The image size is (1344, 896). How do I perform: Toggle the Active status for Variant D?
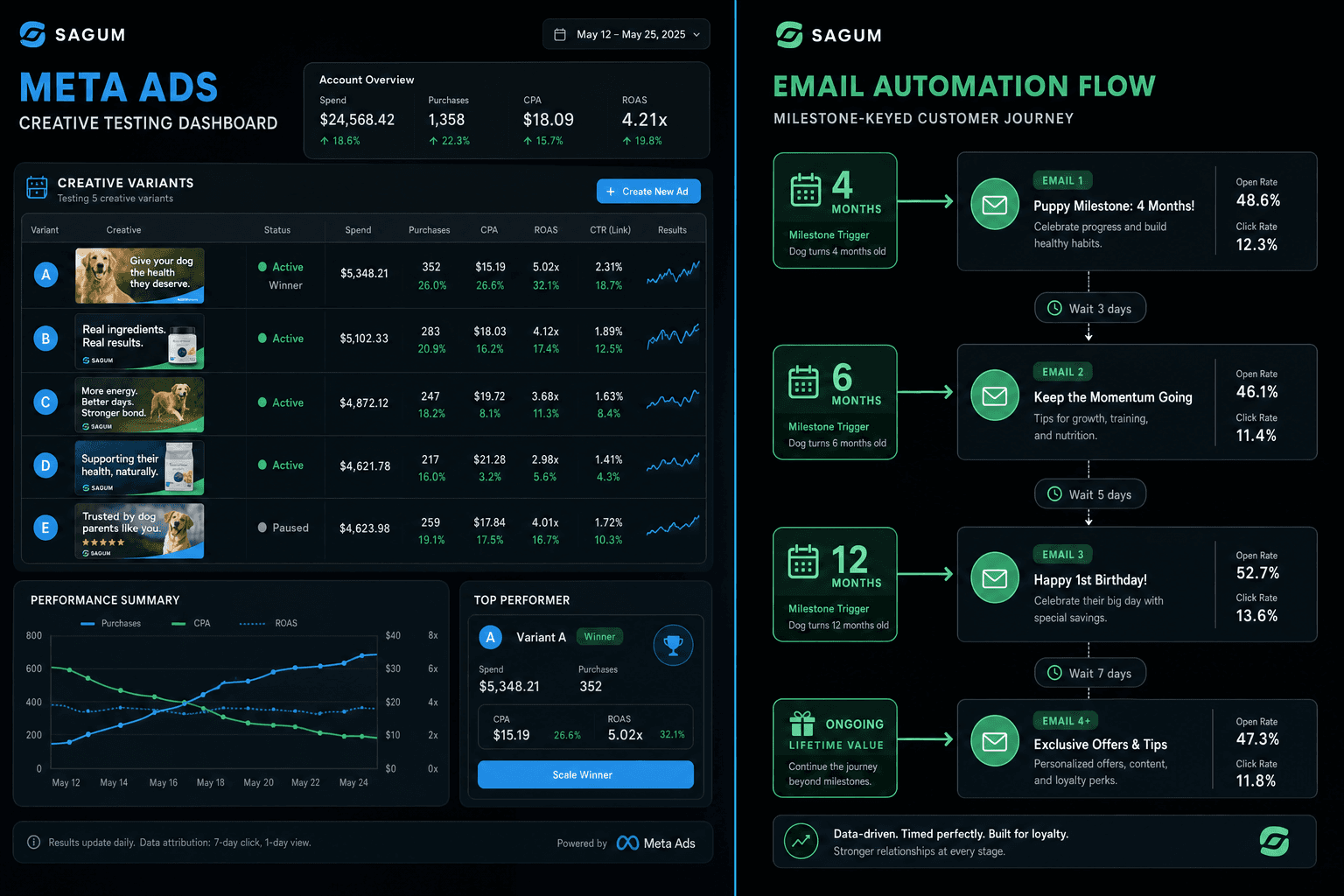click(281, 465)
